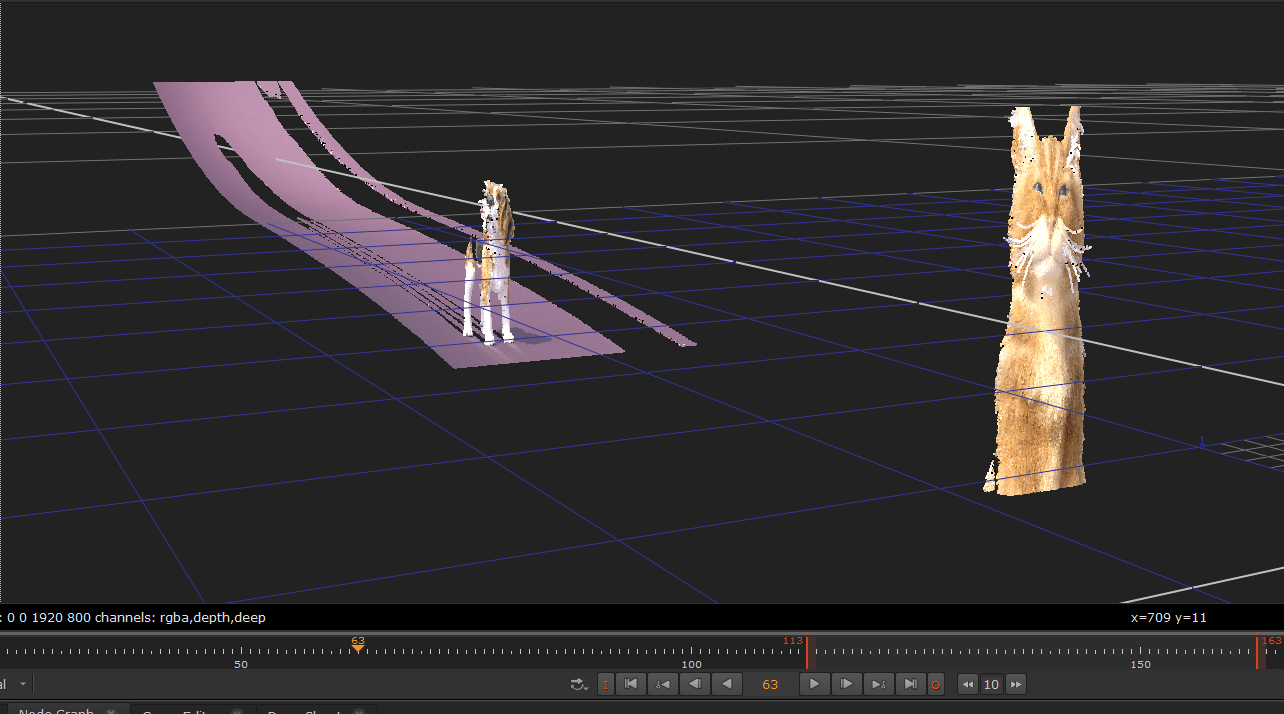Image resolution: width=1284 pixels, height=714 pixels.
Task: Click the fast rewind icon
Action: 969,684
